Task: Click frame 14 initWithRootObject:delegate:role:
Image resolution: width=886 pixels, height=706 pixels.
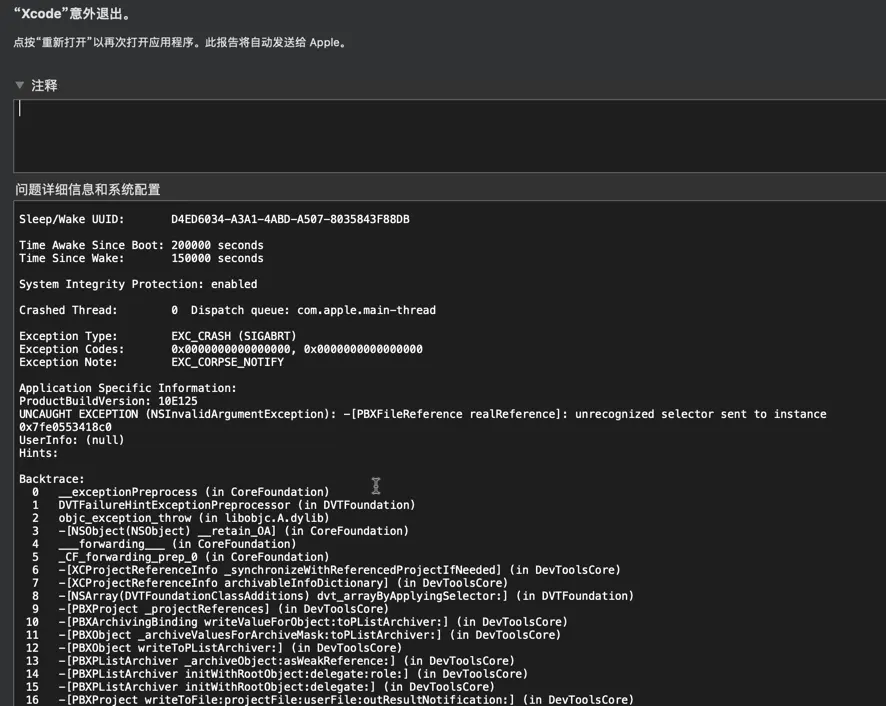Action: (x=277, y=674)
